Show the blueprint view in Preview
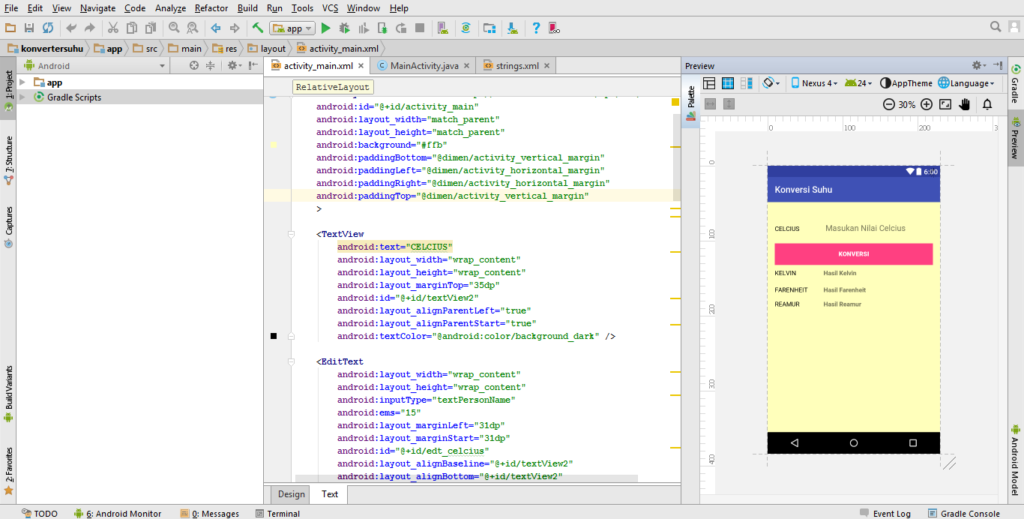 pyautogui.click(x=728, y=83)
